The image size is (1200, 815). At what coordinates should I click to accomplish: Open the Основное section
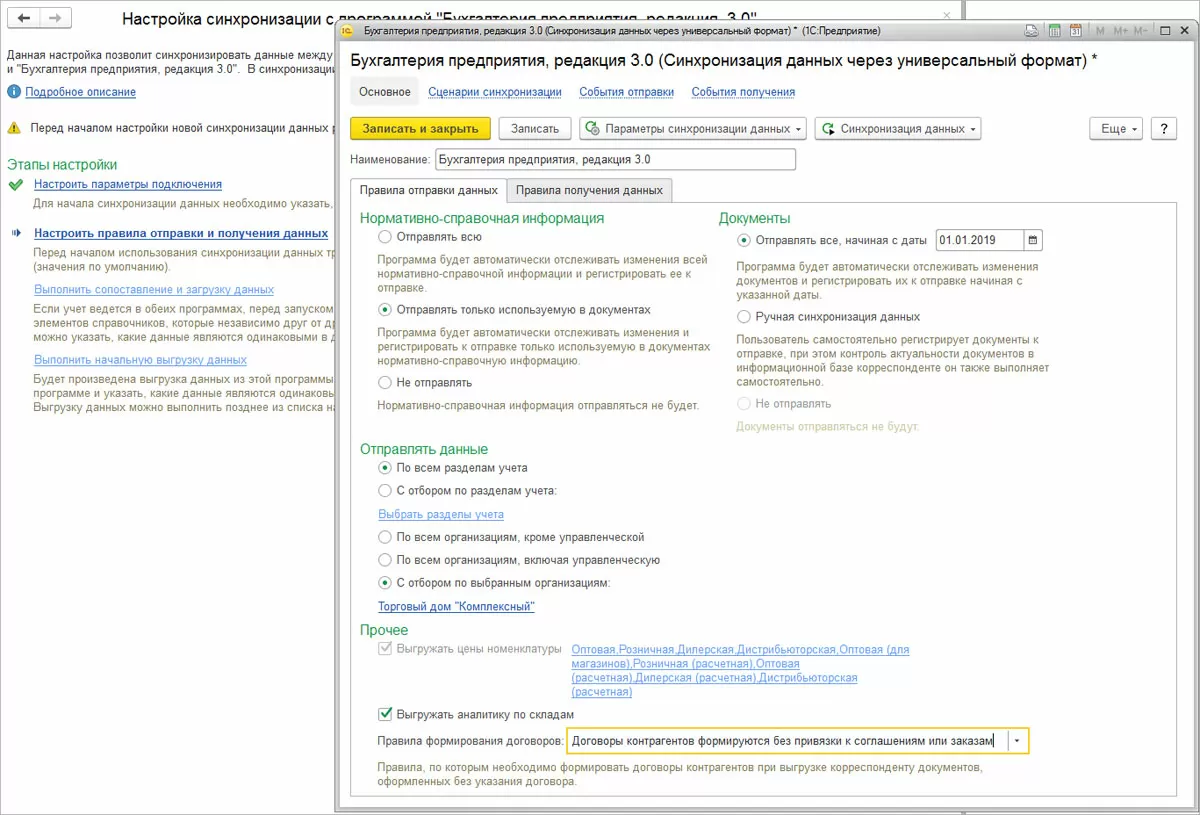click(x=385, y=92)
